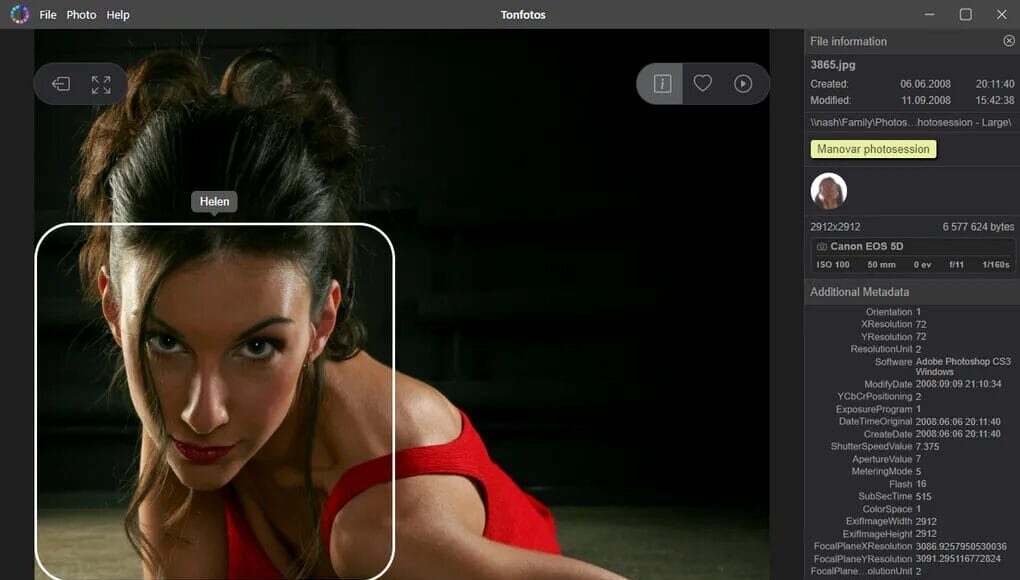Click the Tonfotos app logo icon

tap(19, 14)
